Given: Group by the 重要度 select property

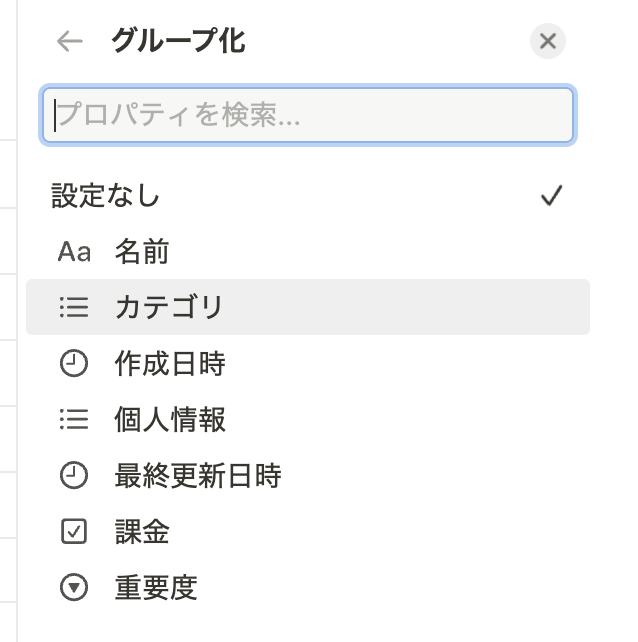Looking at the screenshot, I should pyautogui.click(x=308, y=588).
